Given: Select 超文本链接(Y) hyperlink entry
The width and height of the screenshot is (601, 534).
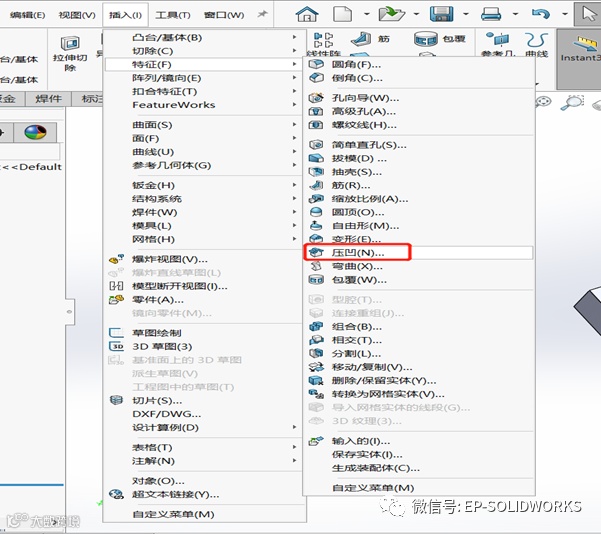Looking at the screenshot, I should click(205, 495).
